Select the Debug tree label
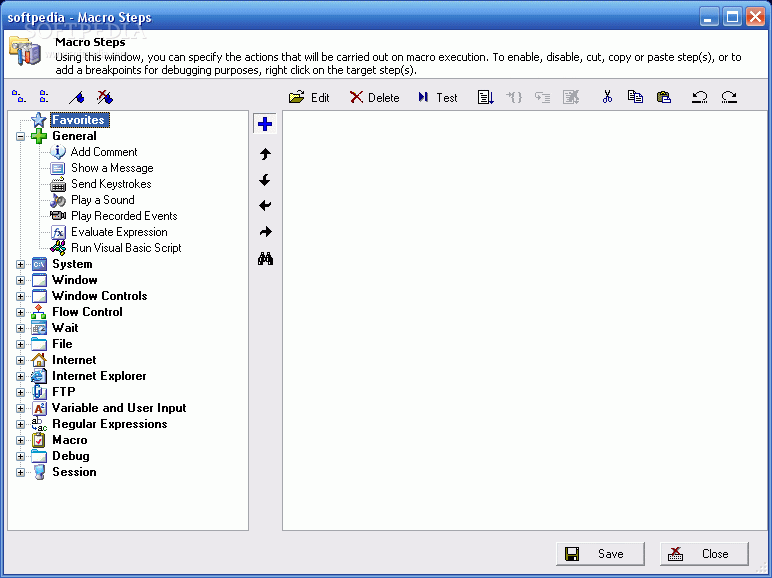This screenshot has width=772, height=578. point(71,456)
